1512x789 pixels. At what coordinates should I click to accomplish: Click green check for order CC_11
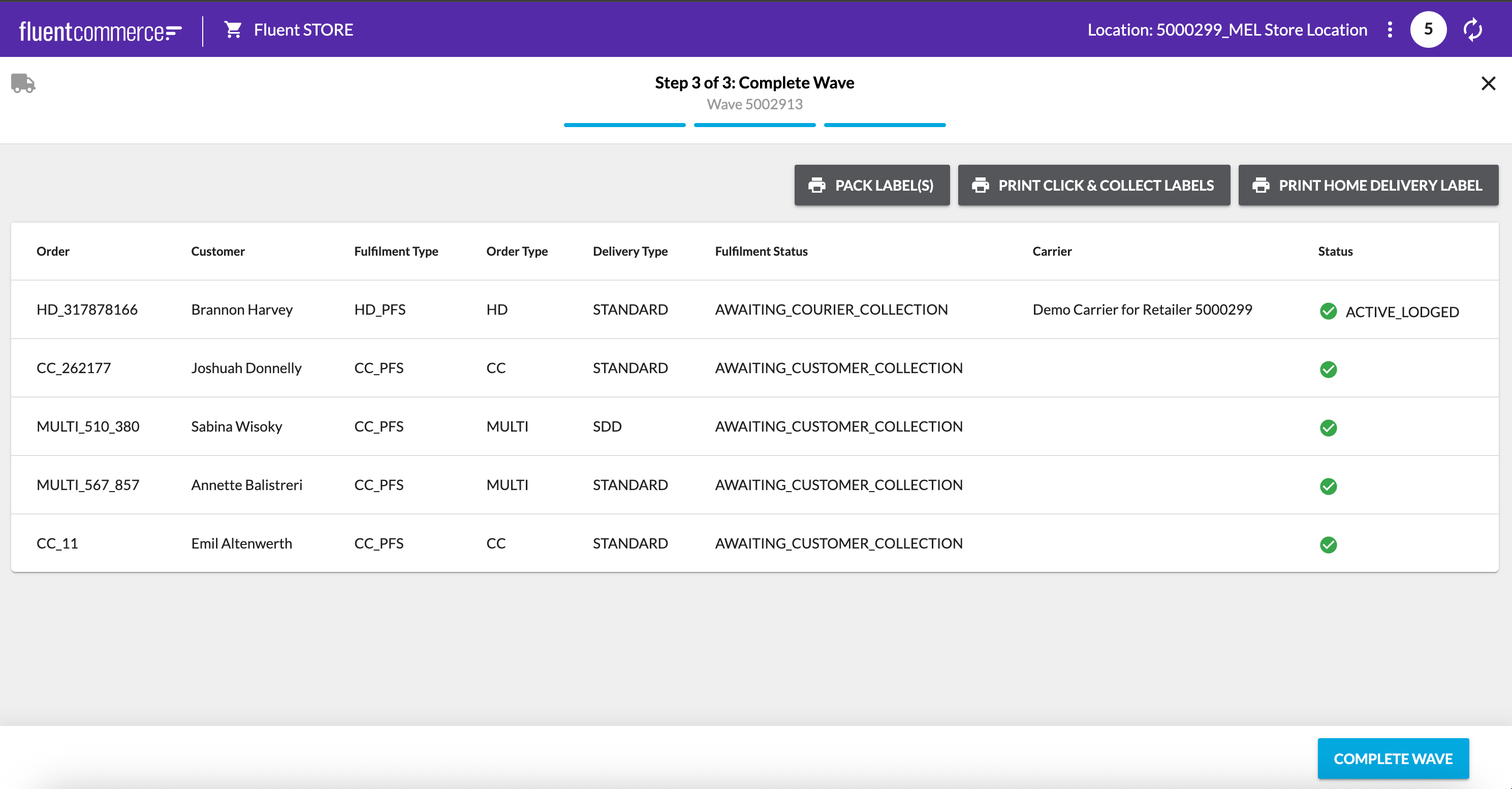(x=1328, y=544)
